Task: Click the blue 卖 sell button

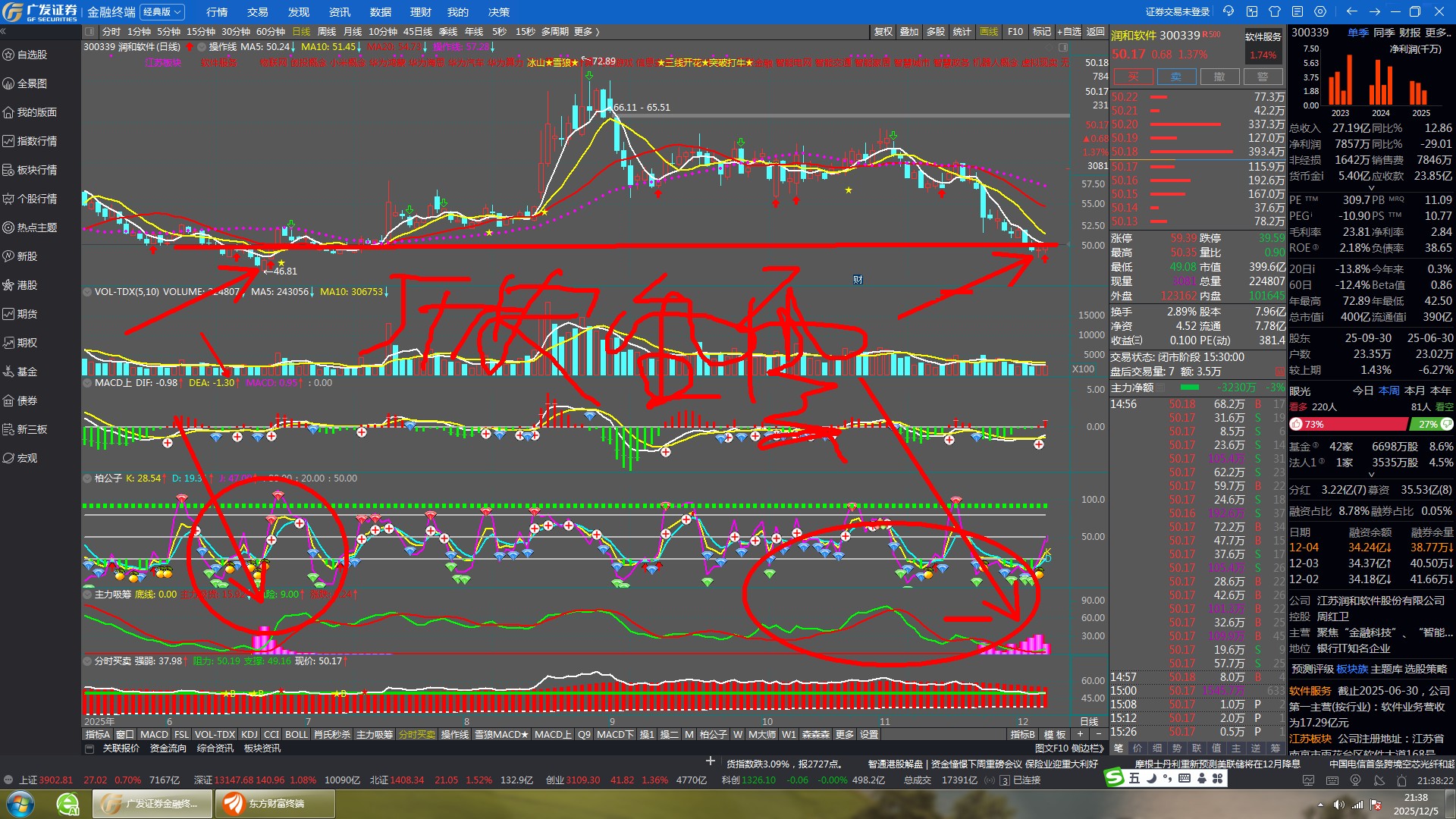Action: [1176, 77]
